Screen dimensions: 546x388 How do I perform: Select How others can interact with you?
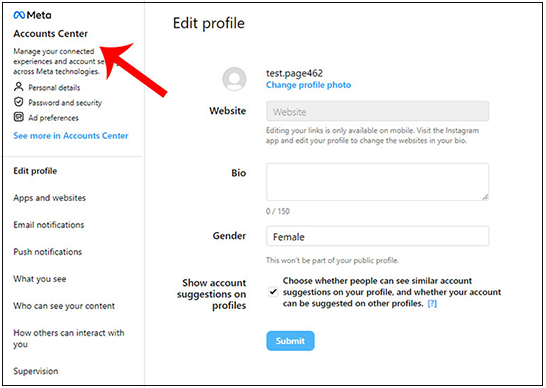[x=69, y=338]
